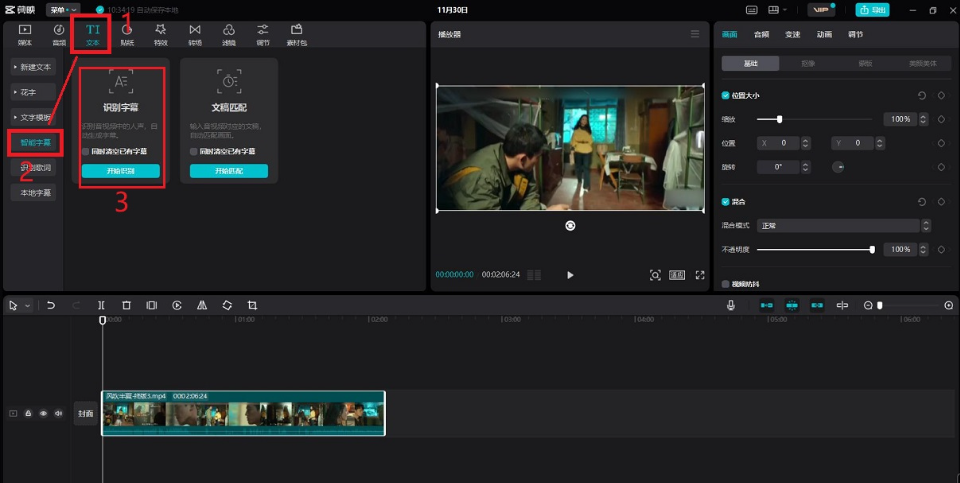This screenshot has width=960, height=483.
Task: Click the split clip tool in timeline toolbar
Action: pos(101,305)
